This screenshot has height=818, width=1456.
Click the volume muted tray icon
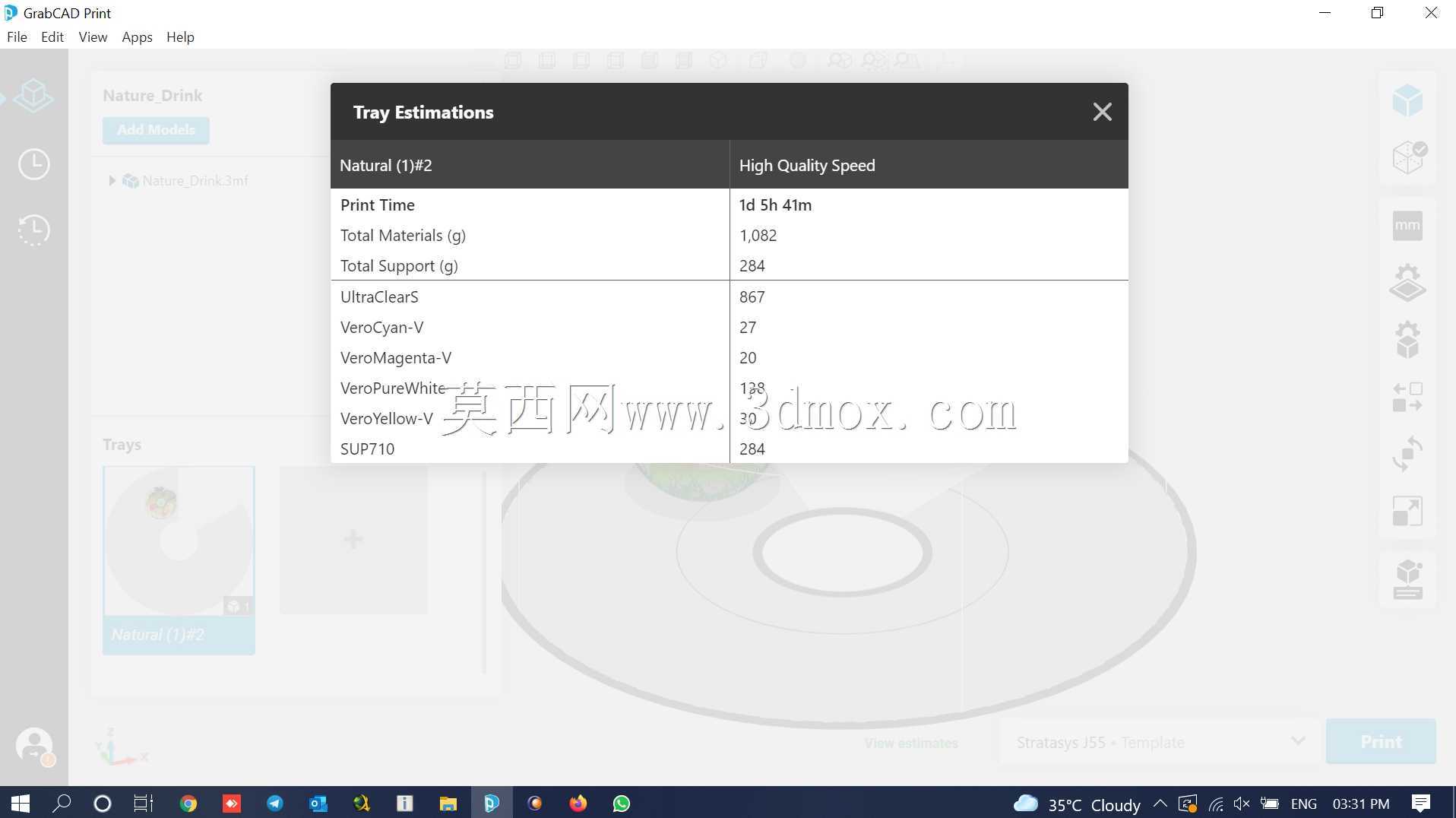(x=1242, y=804)
